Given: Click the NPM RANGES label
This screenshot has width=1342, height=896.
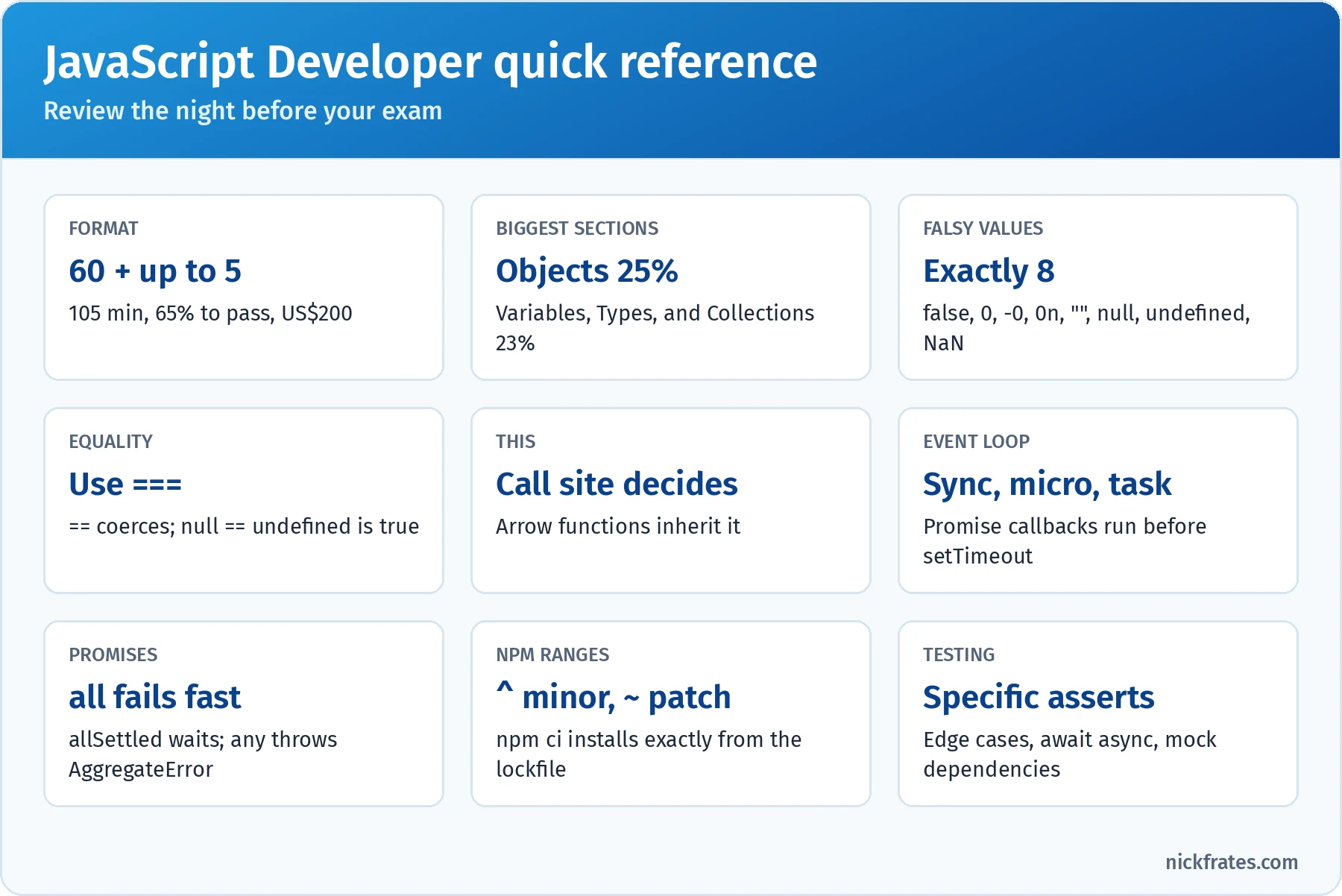Looking at the screenshot, I should click(x=552, y=654).
